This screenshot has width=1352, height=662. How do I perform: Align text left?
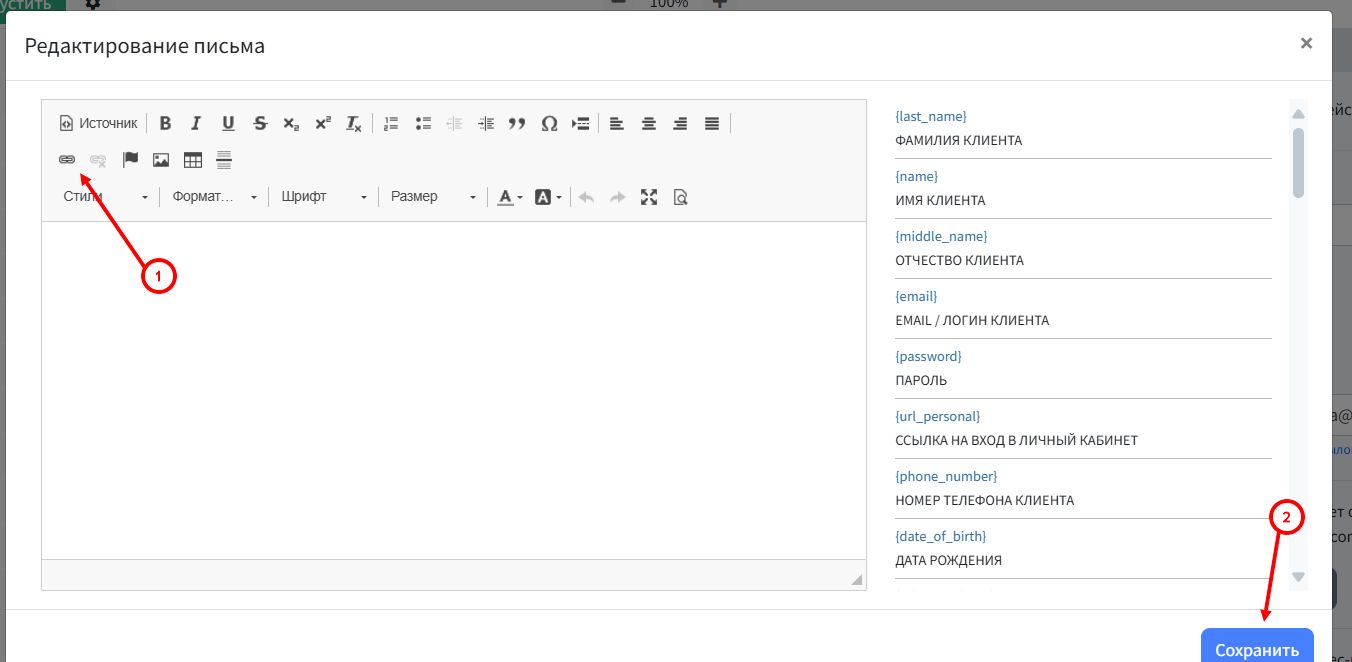pos(617,123)
